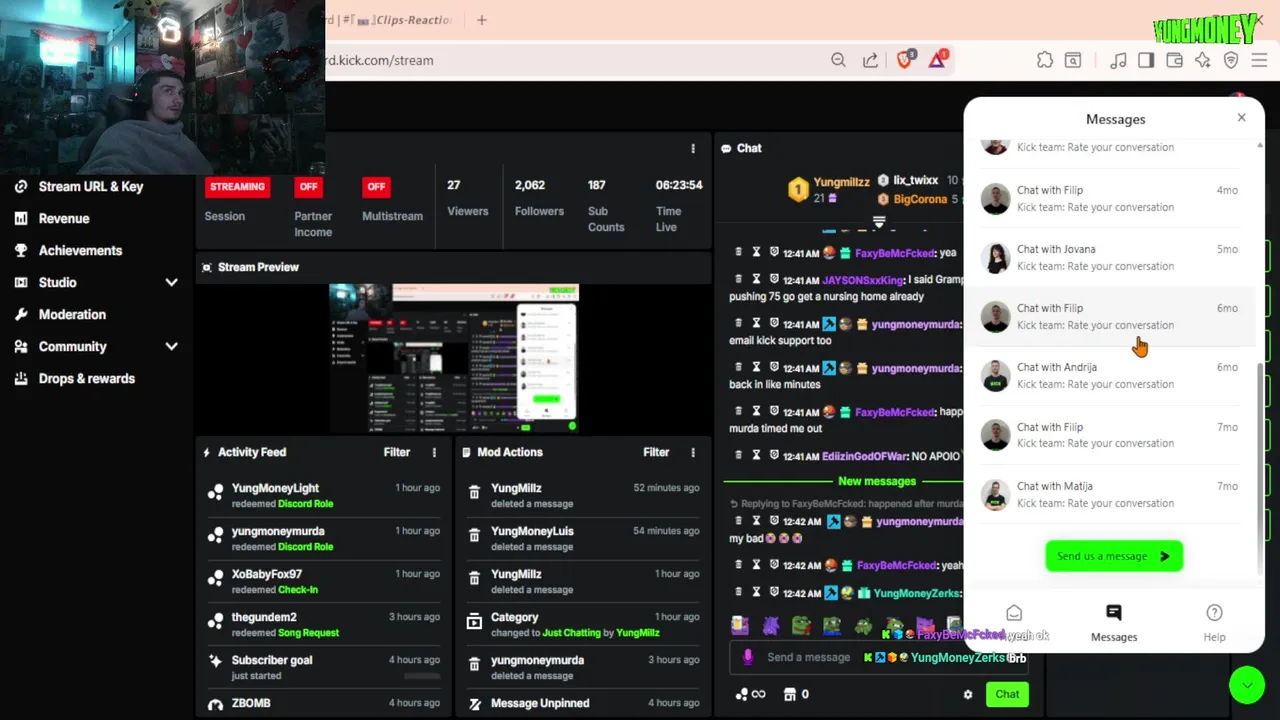Image resolution: width=1280 pixels, height=720 pixels.
Task: Pick the purple Gengar emote in chat
Action: 770,626
